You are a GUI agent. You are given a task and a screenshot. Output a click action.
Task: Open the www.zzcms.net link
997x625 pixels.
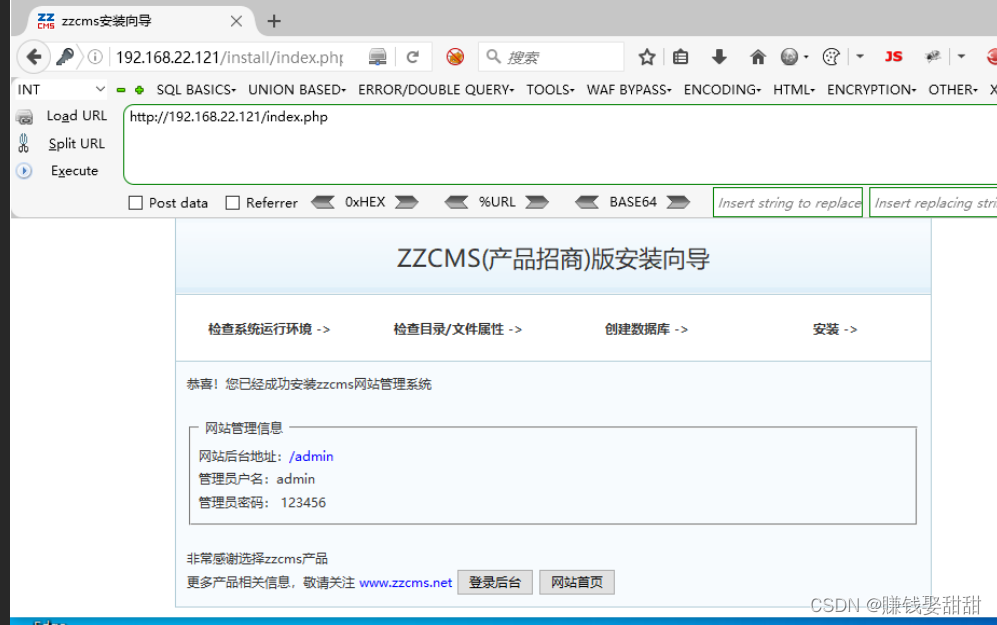[406, 582]
